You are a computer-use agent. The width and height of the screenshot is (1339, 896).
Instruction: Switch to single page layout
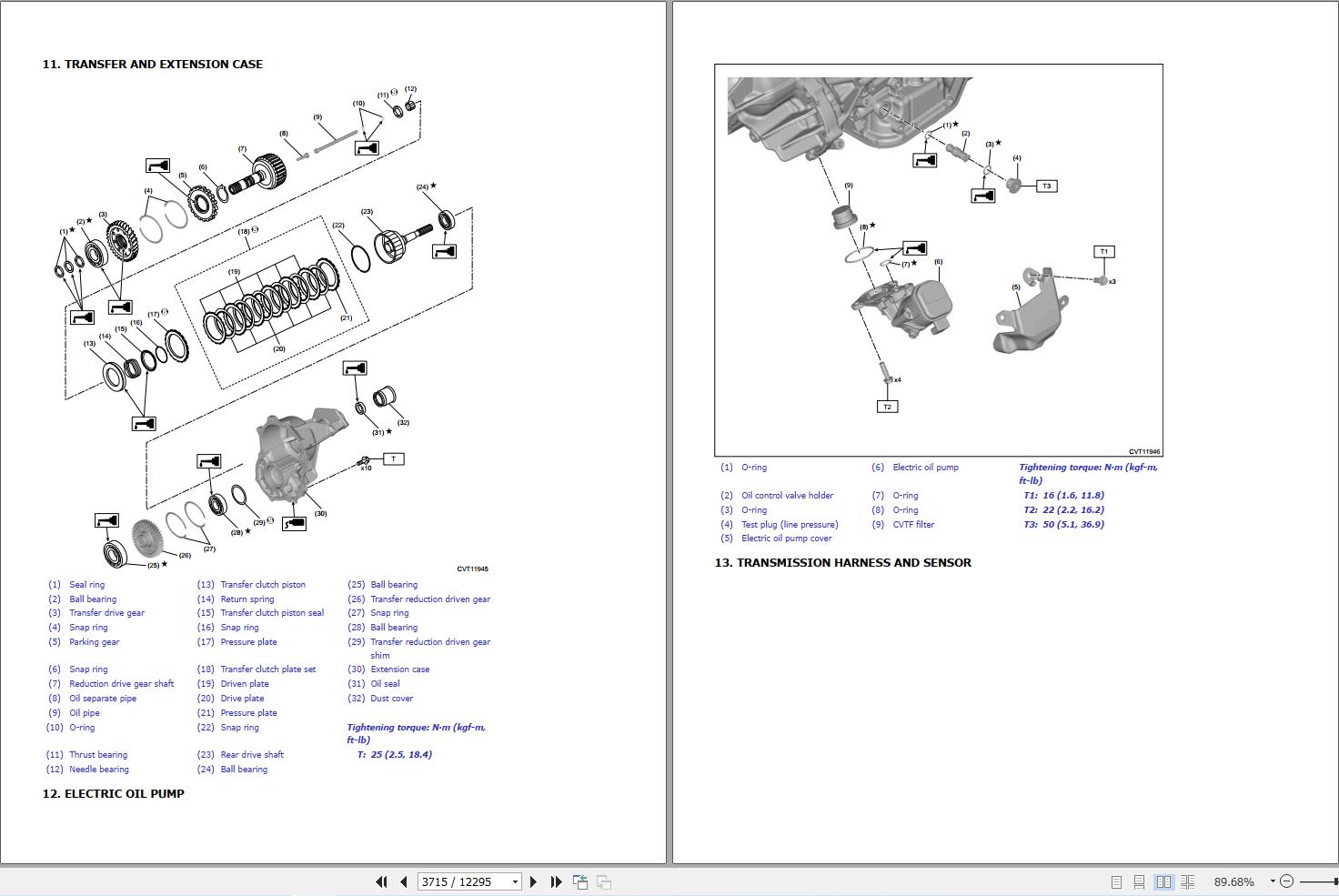1116,881
